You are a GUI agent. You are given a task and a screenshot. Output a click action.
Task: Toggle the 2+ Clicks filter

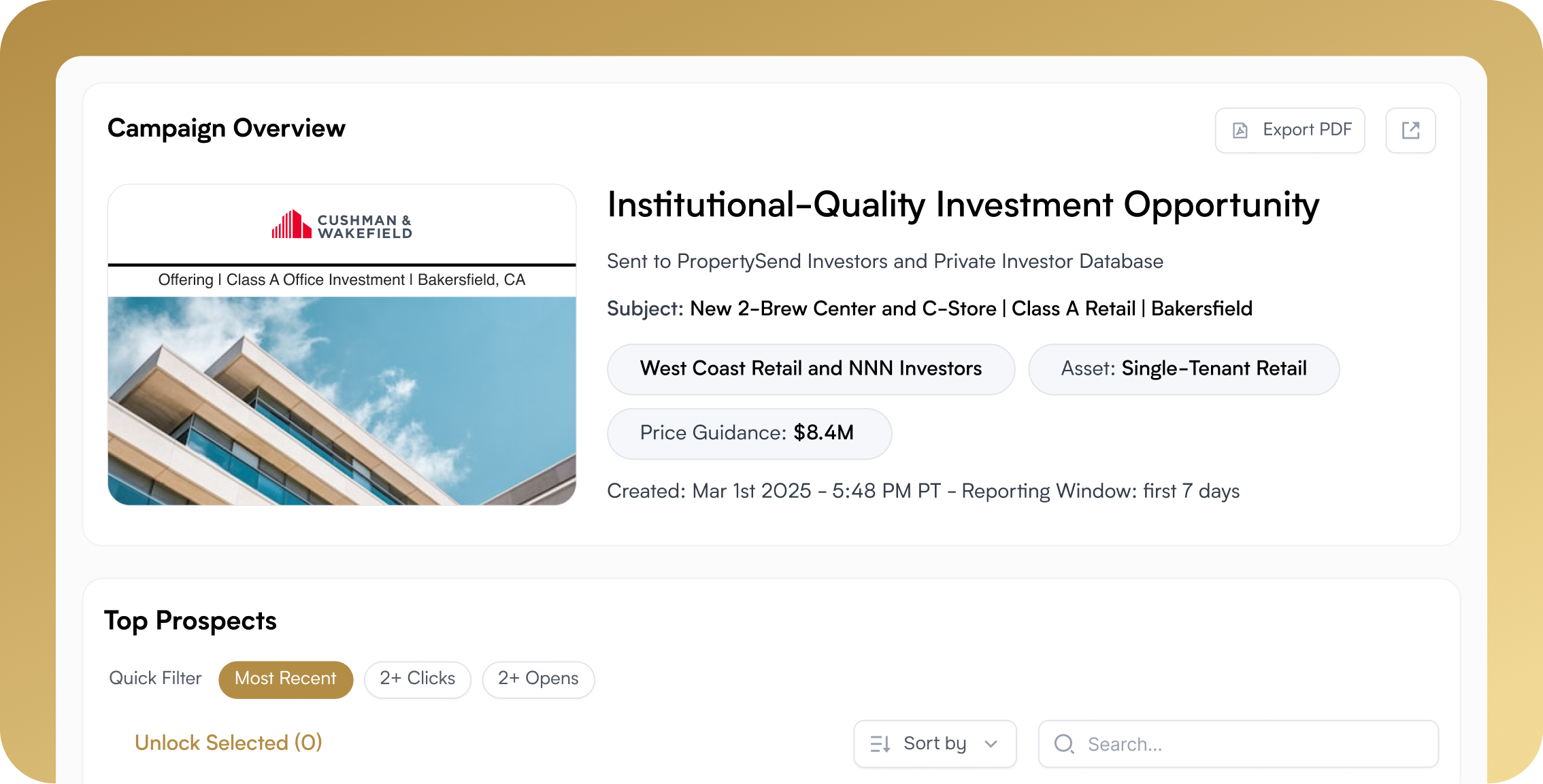(417, 679)
